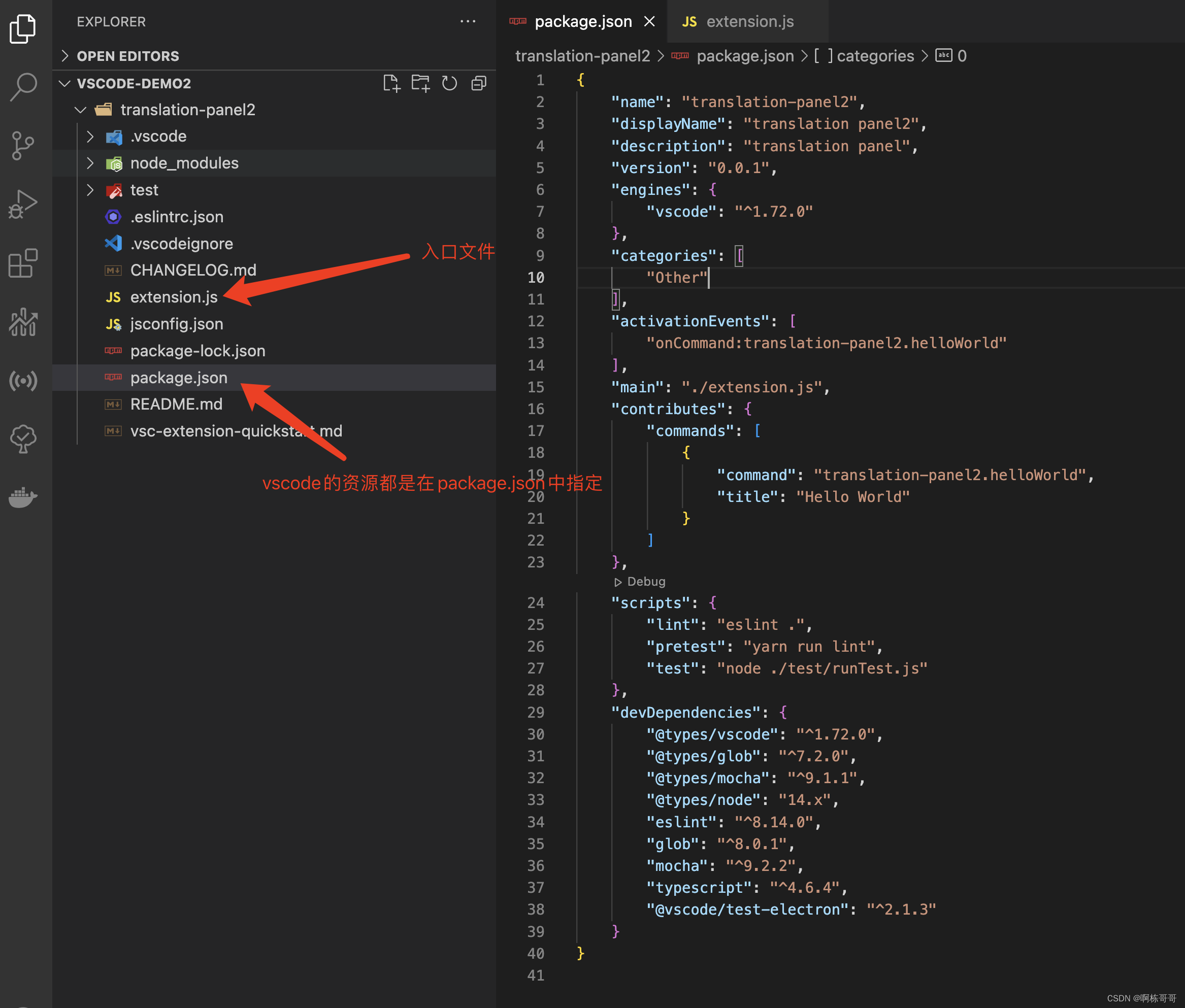
Task: Open the Source Control view
Action: 23,146
